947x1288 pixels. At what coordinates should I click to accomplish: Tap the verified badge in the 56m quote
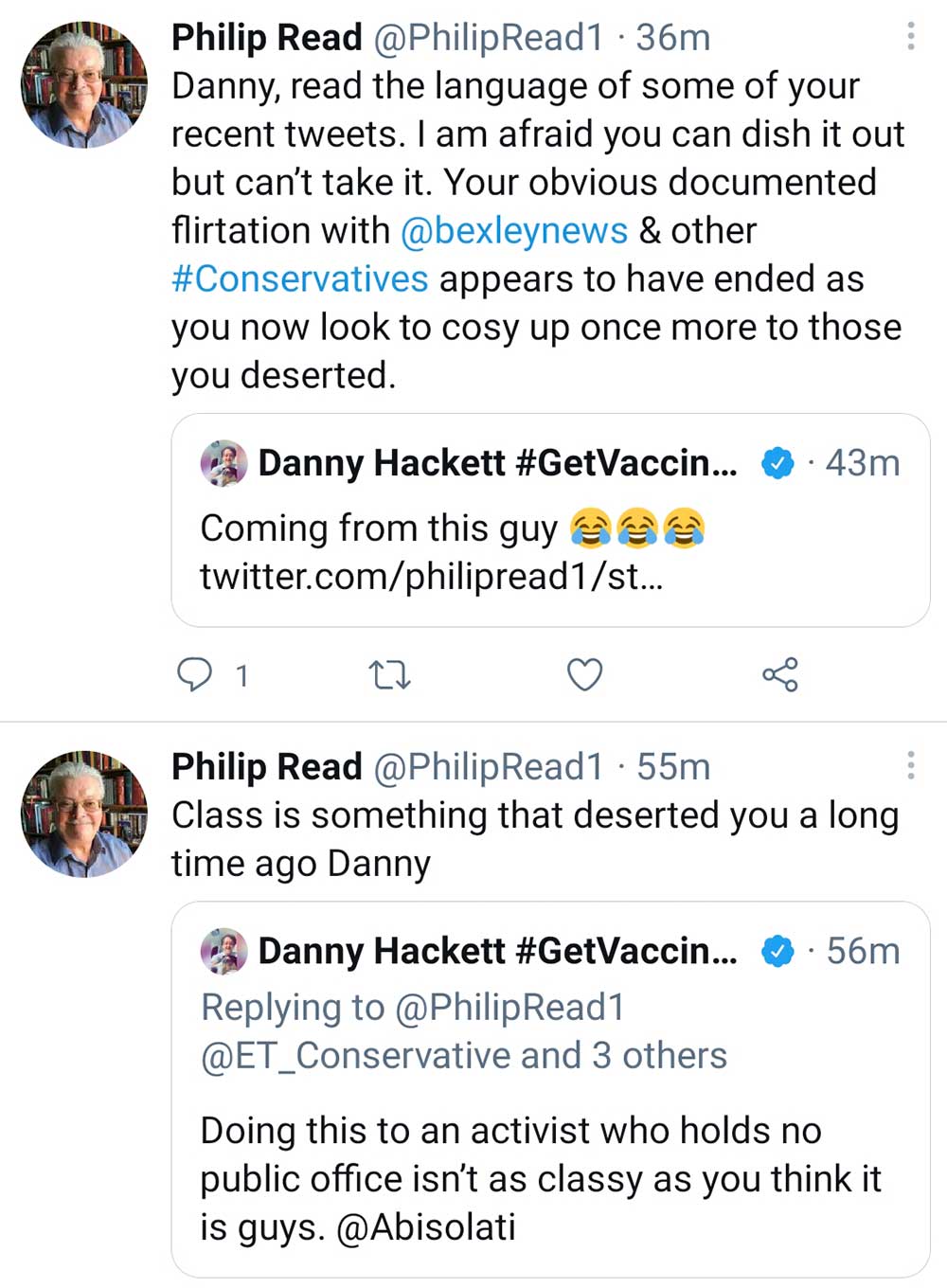pos(777,951)
